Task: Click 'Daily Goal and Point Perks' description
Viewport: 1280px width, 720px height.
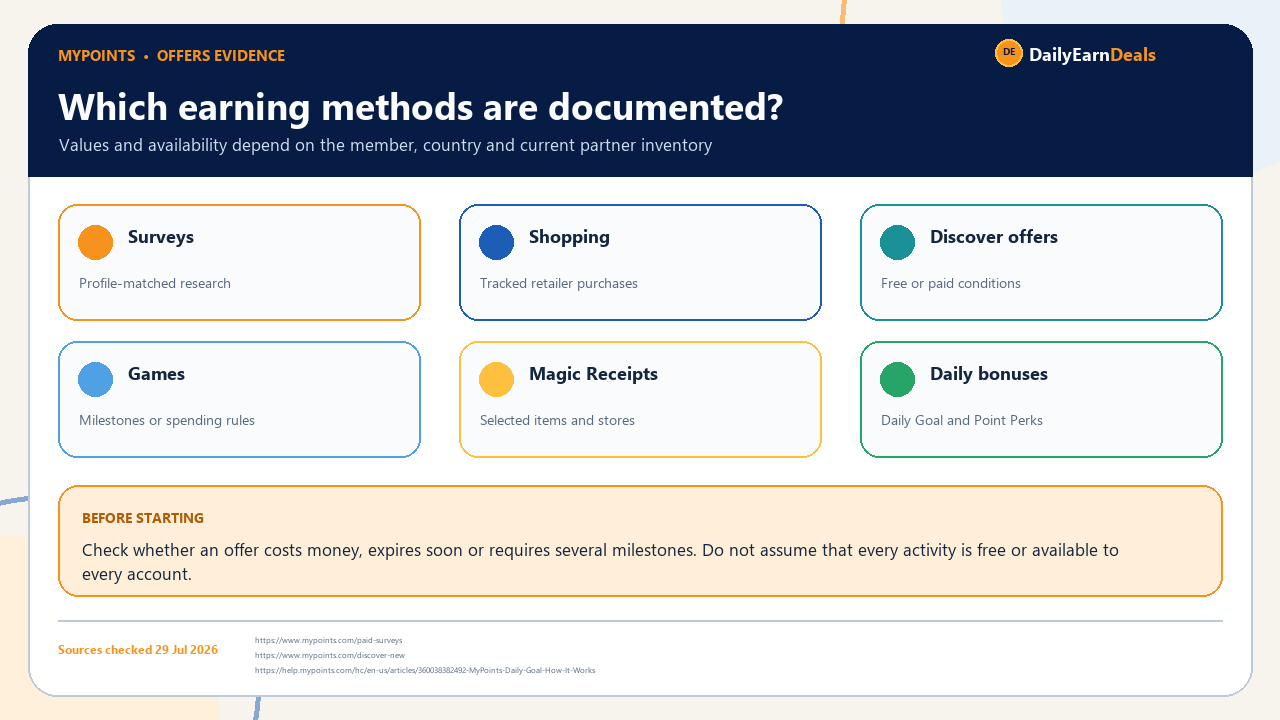Action: (x=962, y=420)
